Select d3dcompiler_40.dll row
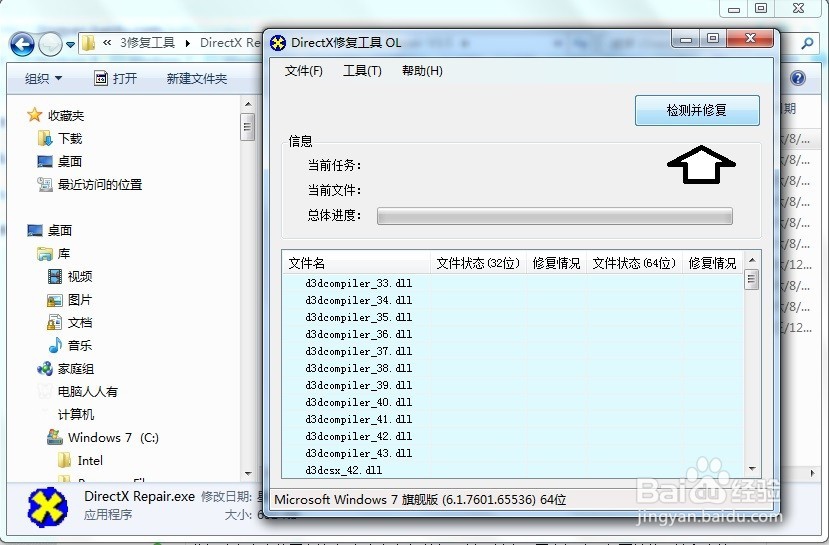The image size is (829, 545). click(x=513, y=402)
